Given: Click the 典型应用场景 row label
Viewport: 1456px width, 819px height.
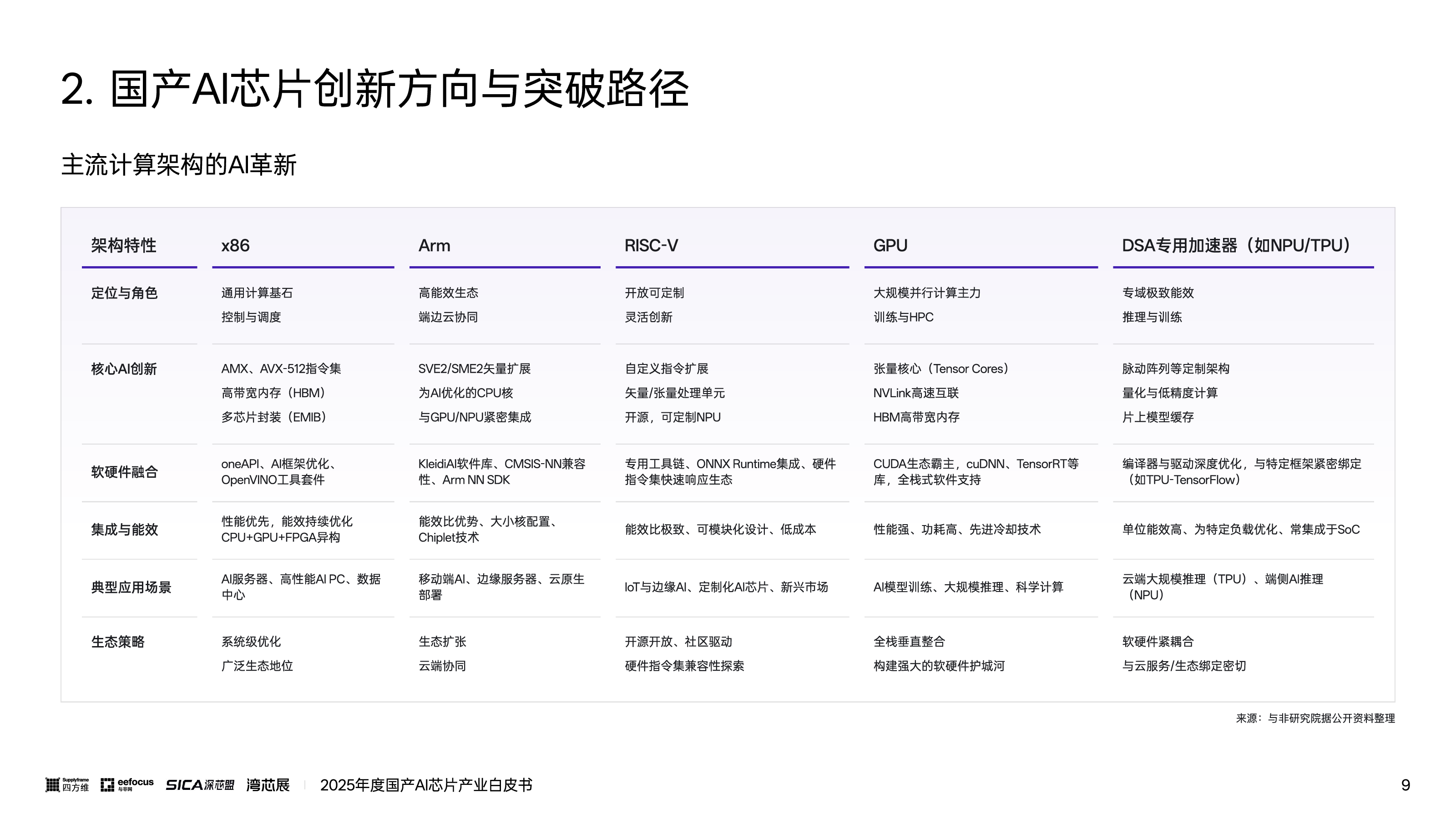Looking at the screenshot, I should [x=131, y=587].
